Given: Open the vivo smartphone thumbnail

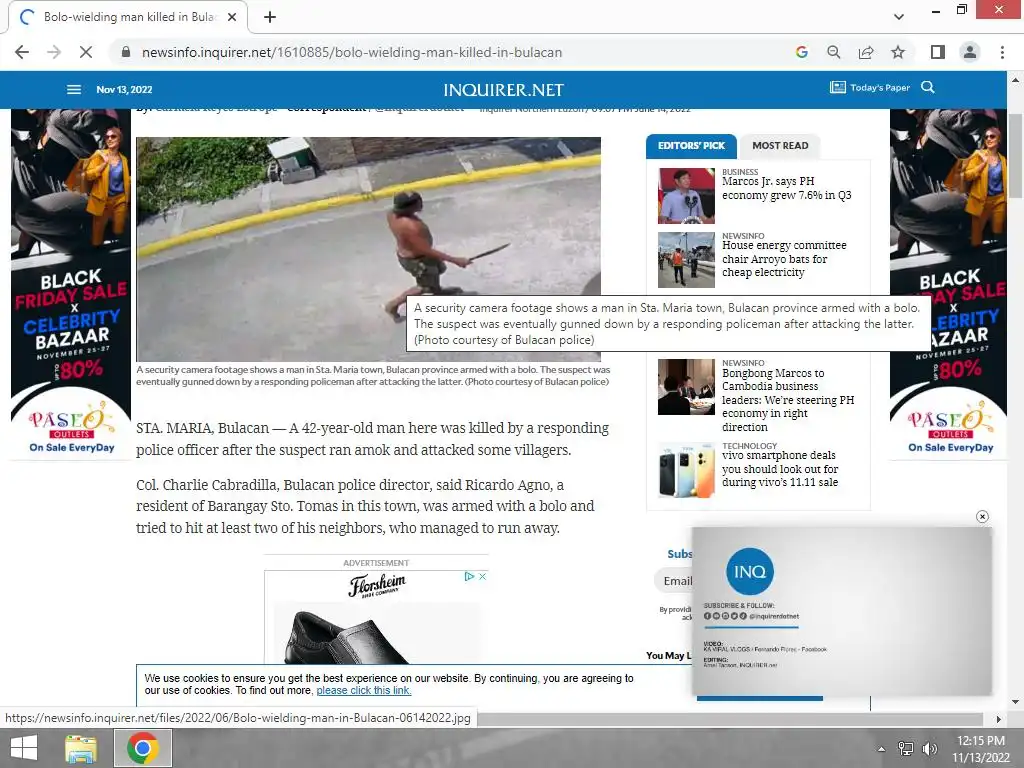Looking at the screenshot, I should pyautogui.click(x=686, y=470).
